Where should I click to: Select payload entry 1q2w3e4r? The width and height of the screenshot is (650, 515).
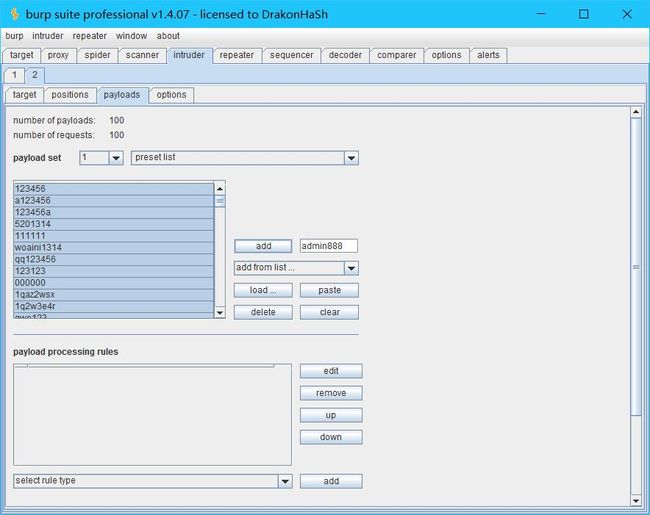click(114, 306)
